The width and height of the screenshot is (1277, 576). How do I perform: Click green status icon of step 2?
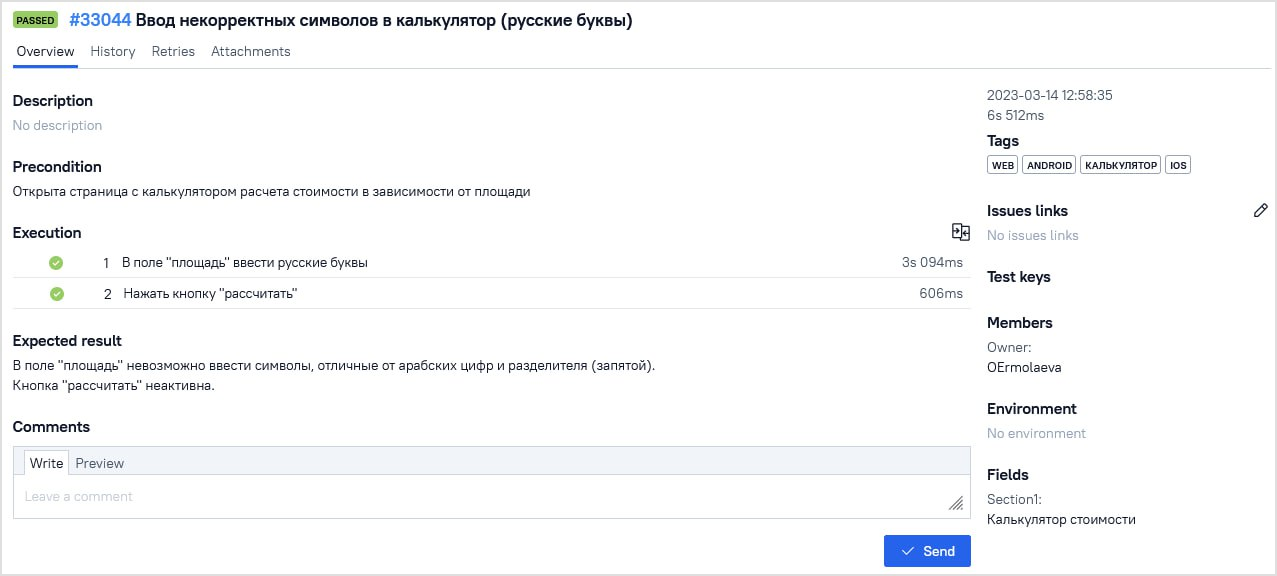tap(57, 294)
